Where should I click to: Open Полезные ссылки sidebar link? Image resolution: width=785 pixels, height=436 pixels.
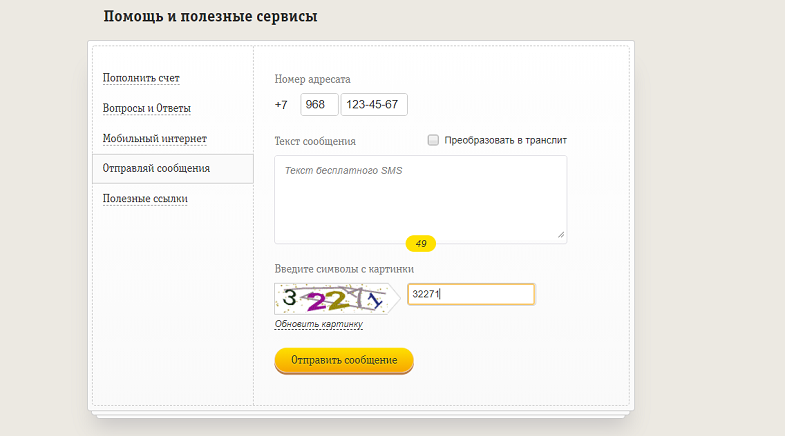click(x=145, y=199)
